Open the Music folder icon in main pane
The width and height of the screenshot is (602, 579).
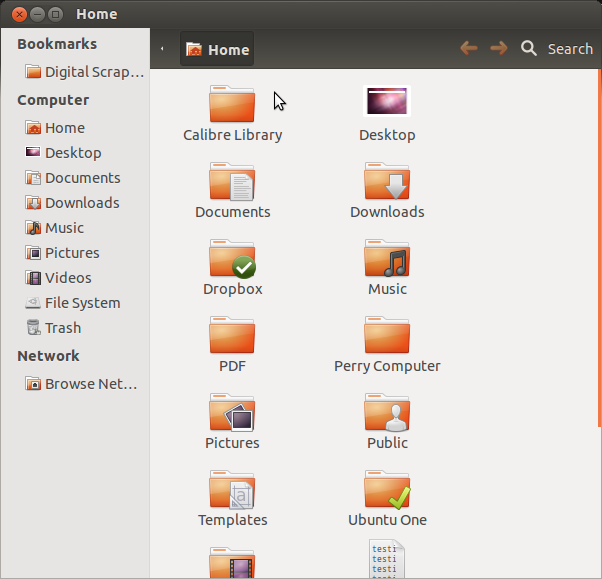click(x=387, y=258)
